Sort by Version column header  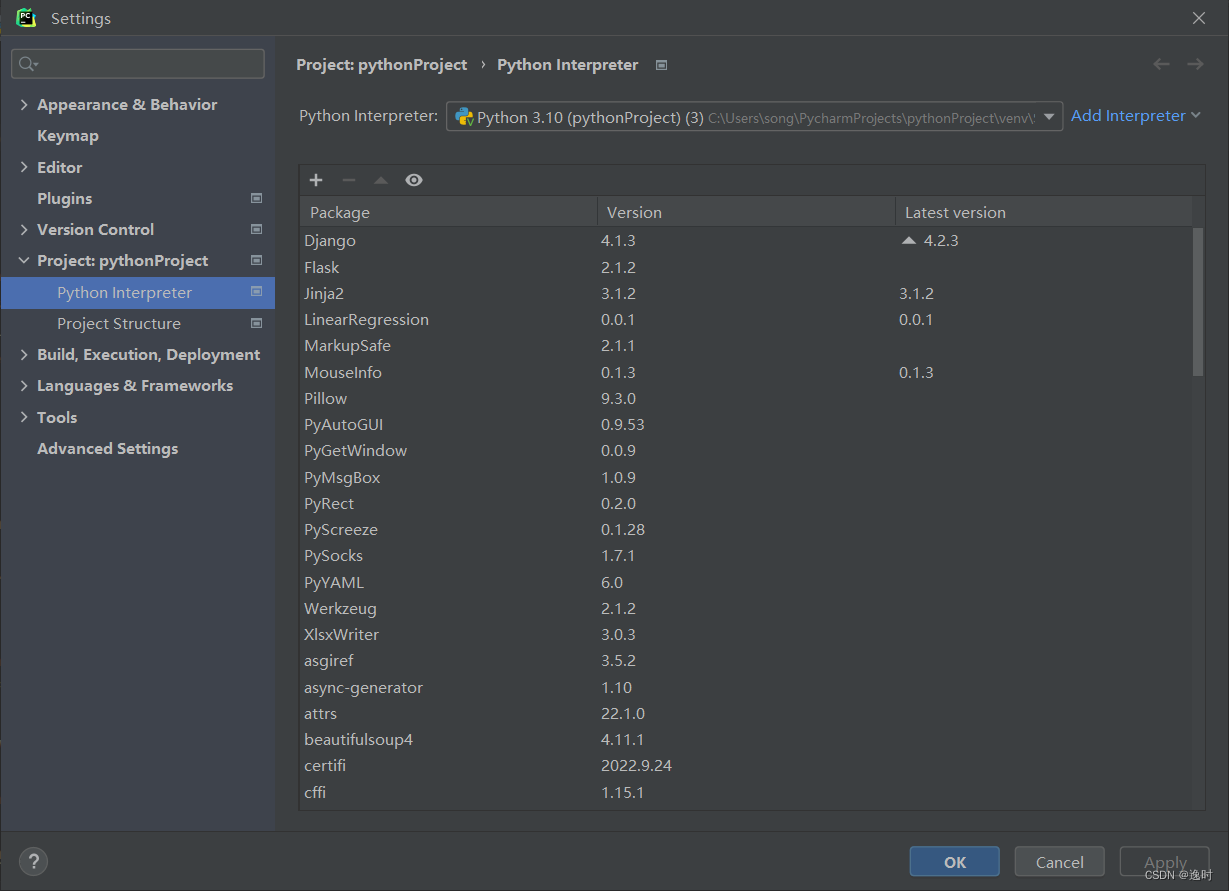click(x=746, y=212)
